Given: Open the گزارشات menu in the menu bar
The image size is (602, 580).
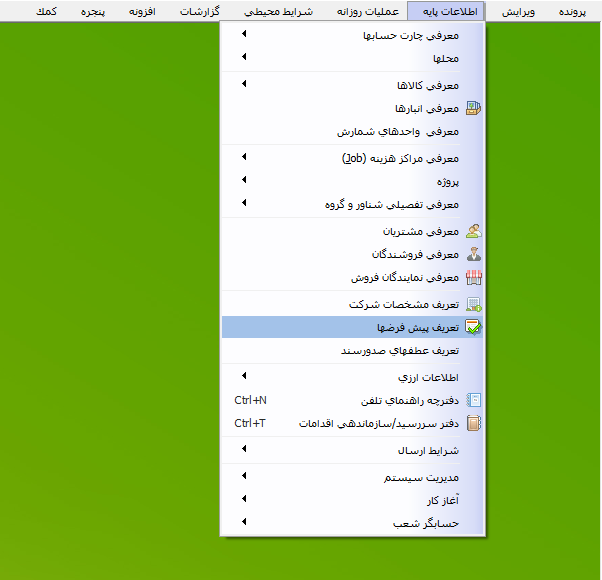Looking at the screenshot, I should (202, 11).
